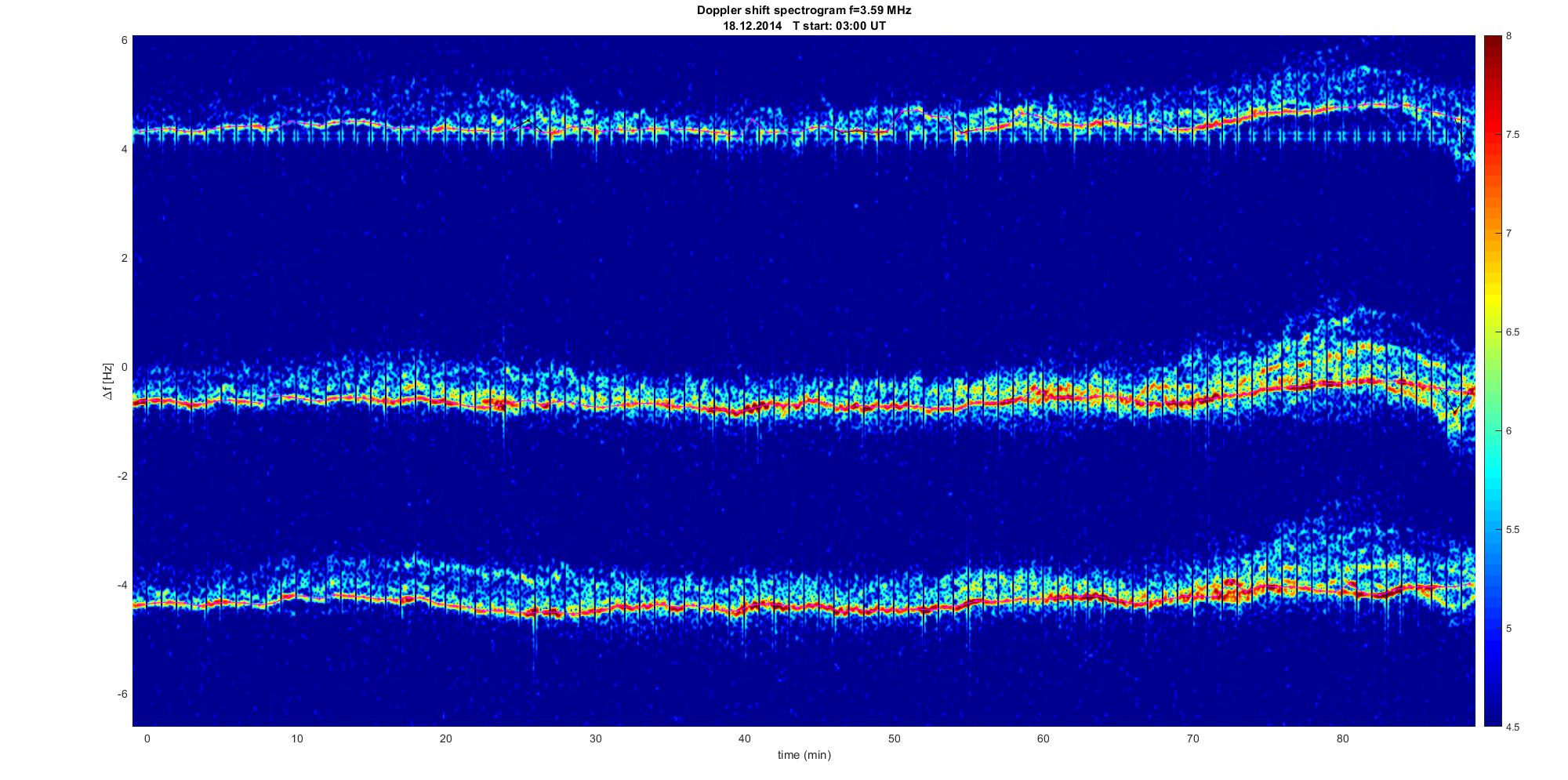This screenshot has height=780, width=1568.
Task: Click the colorbar tick label '4.5'
Action: pos(1513,727)
